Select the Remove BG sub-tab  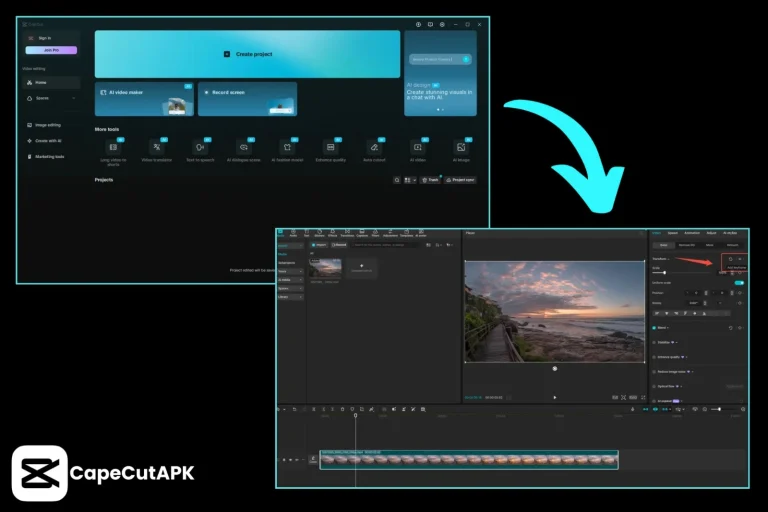point(687,245)
